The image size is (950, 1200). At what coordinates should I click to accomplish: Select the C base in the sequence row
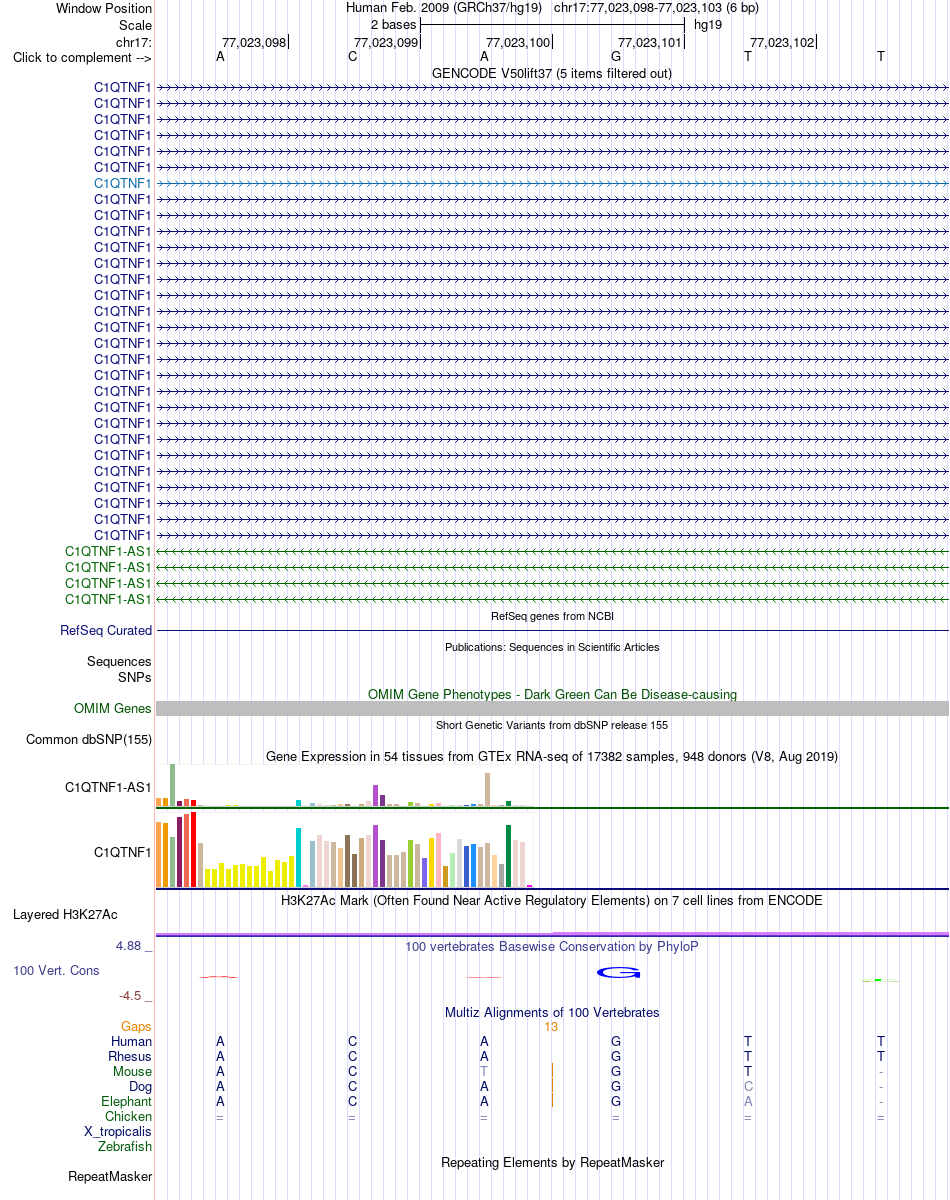tap(352, 57)
